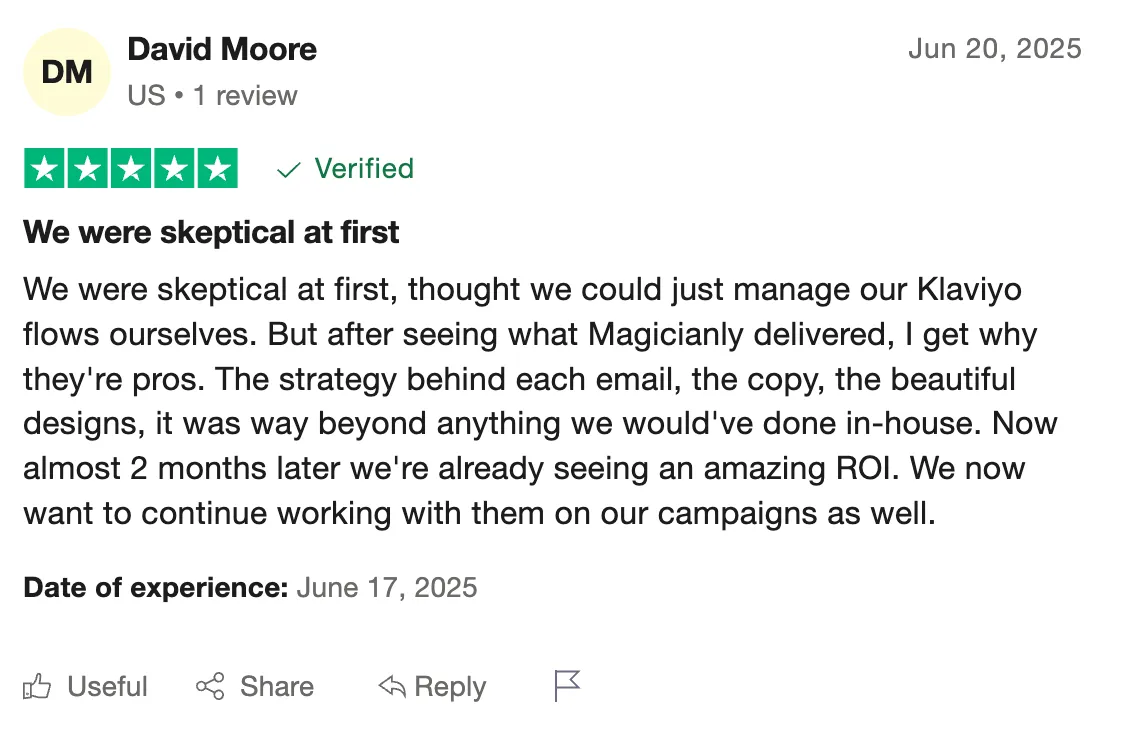The width and height of the screenshot is (1140, 748).
Task: Click the third green rating star
Action: [131, 169]
